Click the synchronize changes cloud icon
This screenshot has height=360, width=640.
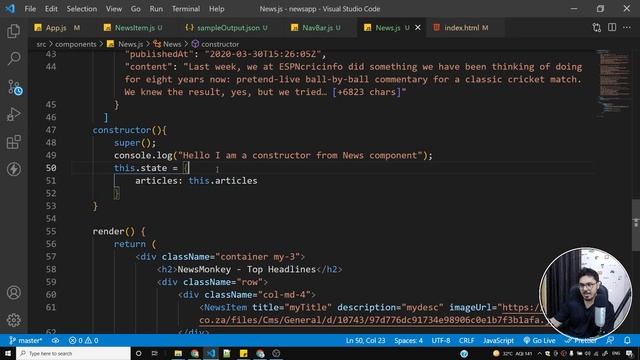[55, 340]
